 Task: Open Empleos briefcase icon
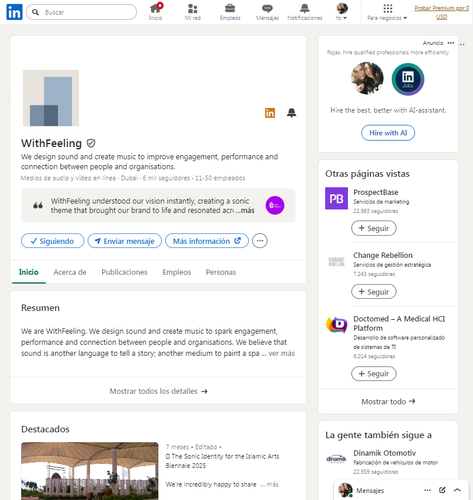(230, 12)
